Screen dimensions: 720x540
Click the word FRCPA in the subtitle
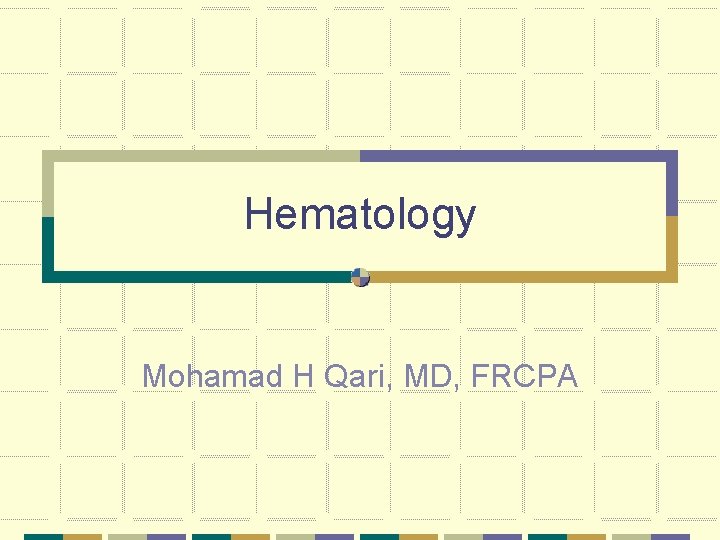(x=524, y=376)
